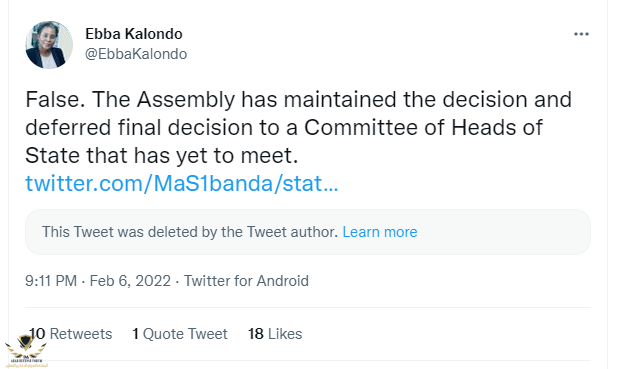Visit the @EbbaKalondo handle link
Viewport: 623px width, 369px height.
click(136, 54)
